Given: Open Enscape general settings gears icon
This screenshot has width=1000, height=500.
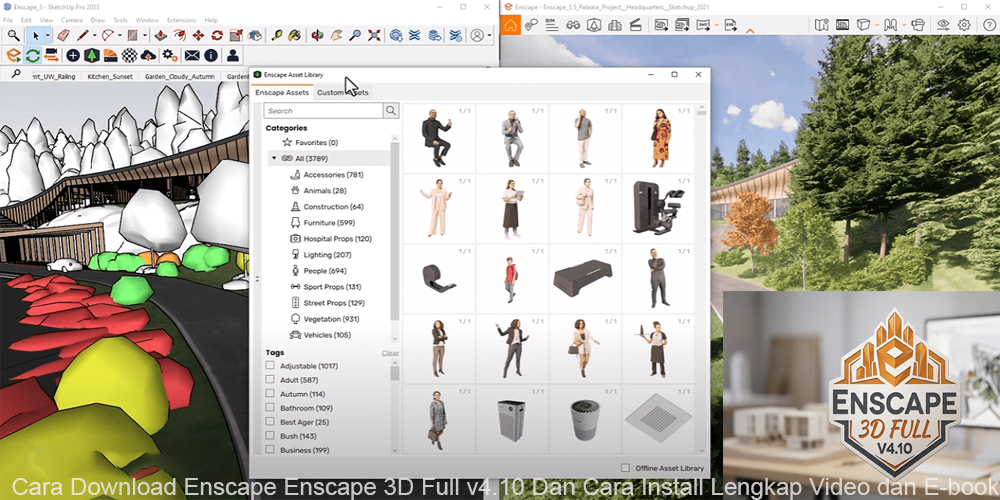Looking at the screenshot, I should click(170, 55).
